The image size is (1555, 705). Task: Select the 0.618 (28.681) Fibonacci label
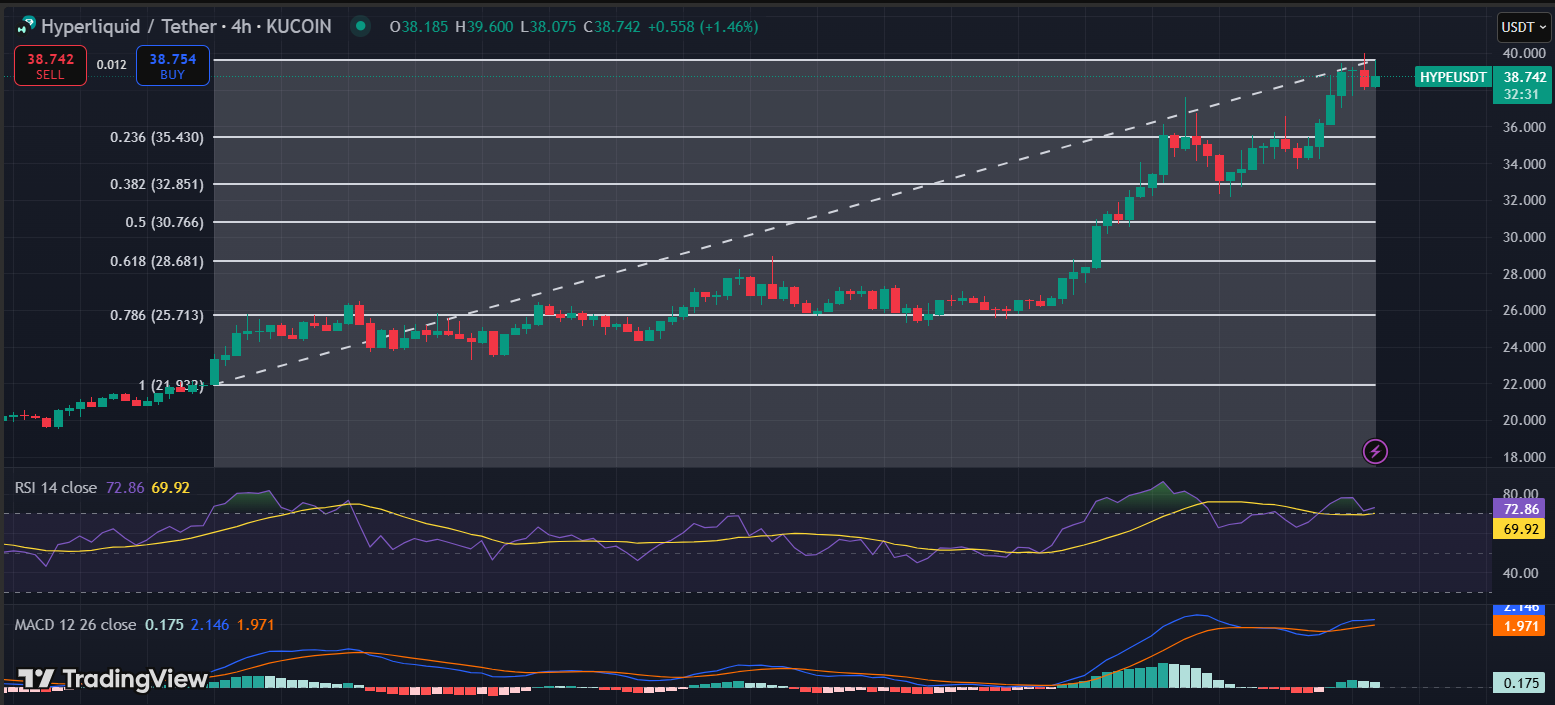coord(157,261)
